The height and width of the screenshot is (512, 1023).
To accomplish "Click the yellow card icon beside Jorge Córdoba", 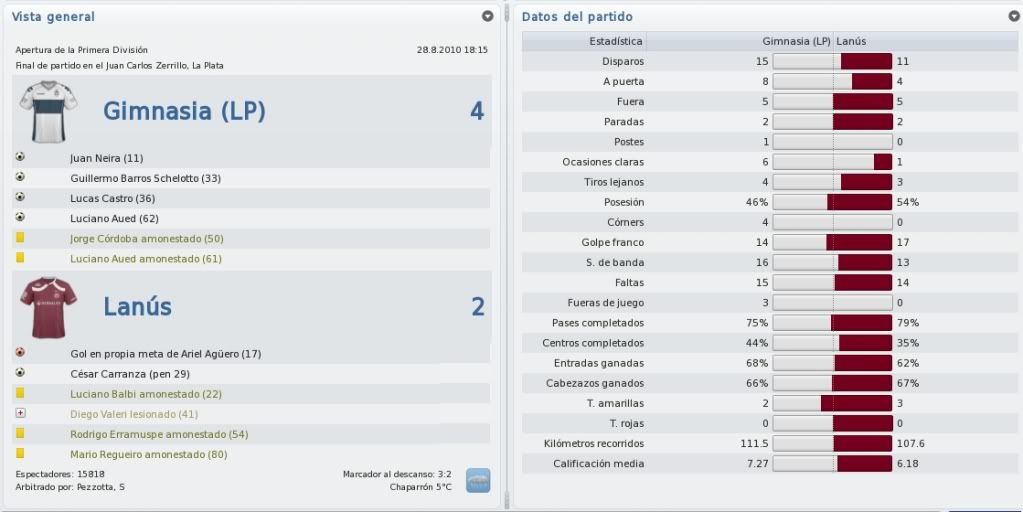I will coord(20,238).
